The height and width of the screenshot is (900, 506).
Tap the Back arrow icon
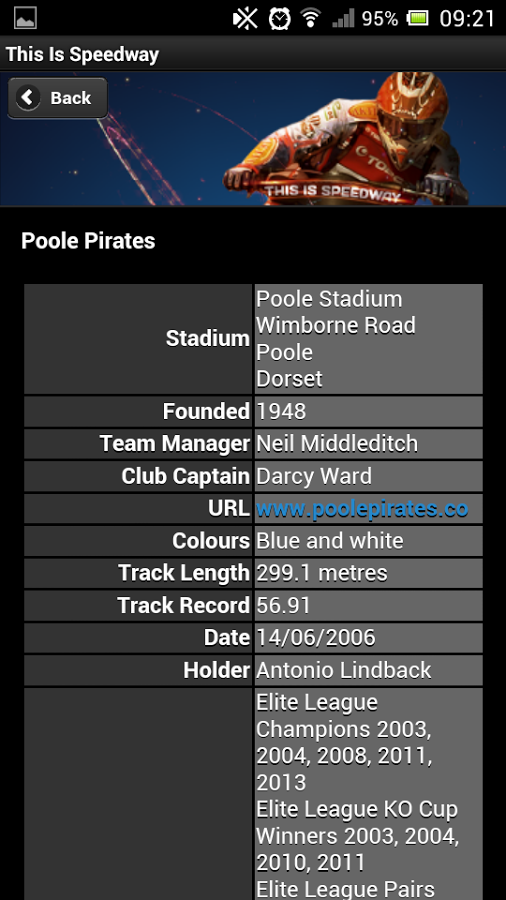[x=28, y=98]
